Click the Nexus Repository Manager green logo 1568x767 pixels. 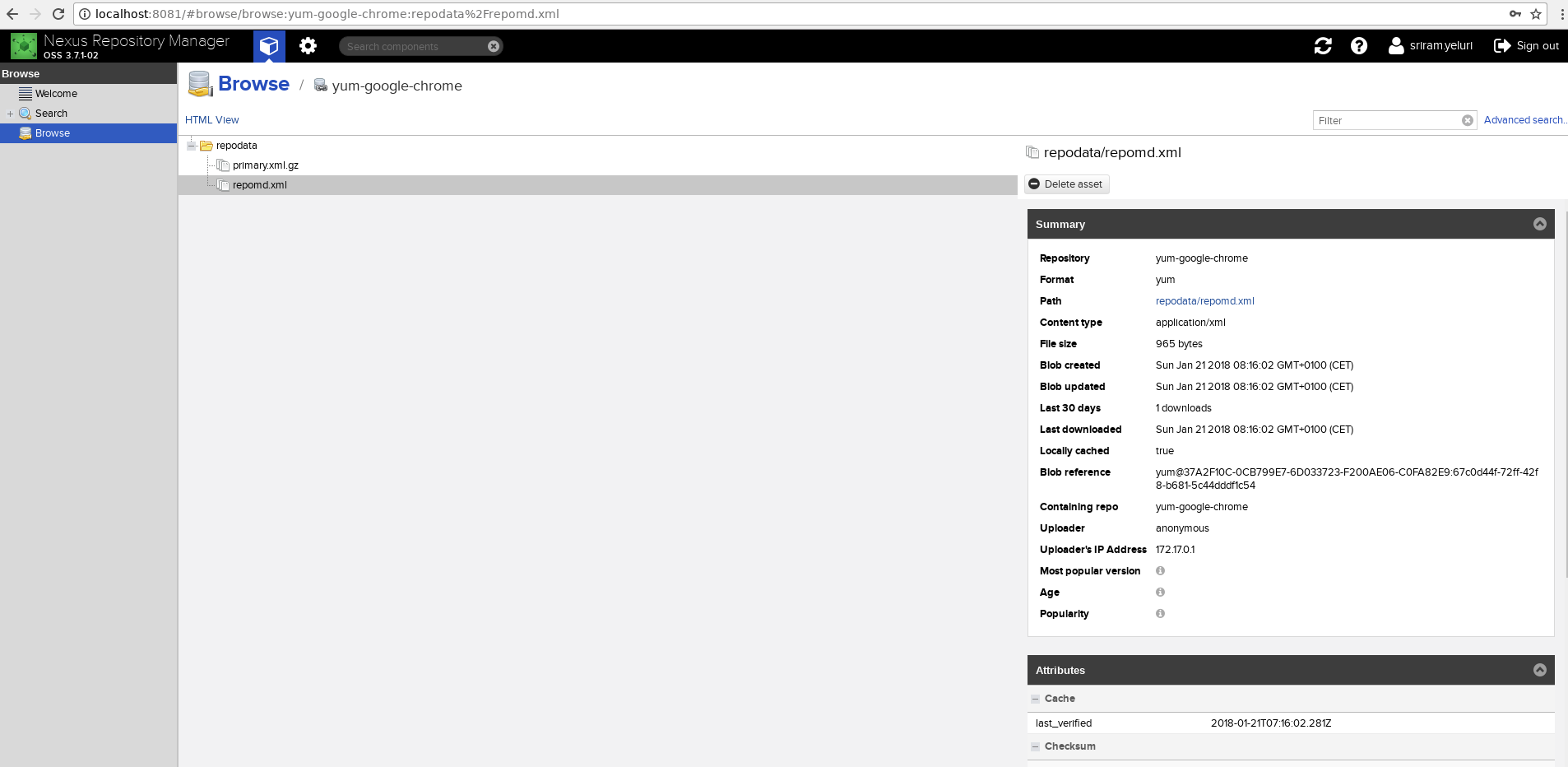(x=23, y=46)
